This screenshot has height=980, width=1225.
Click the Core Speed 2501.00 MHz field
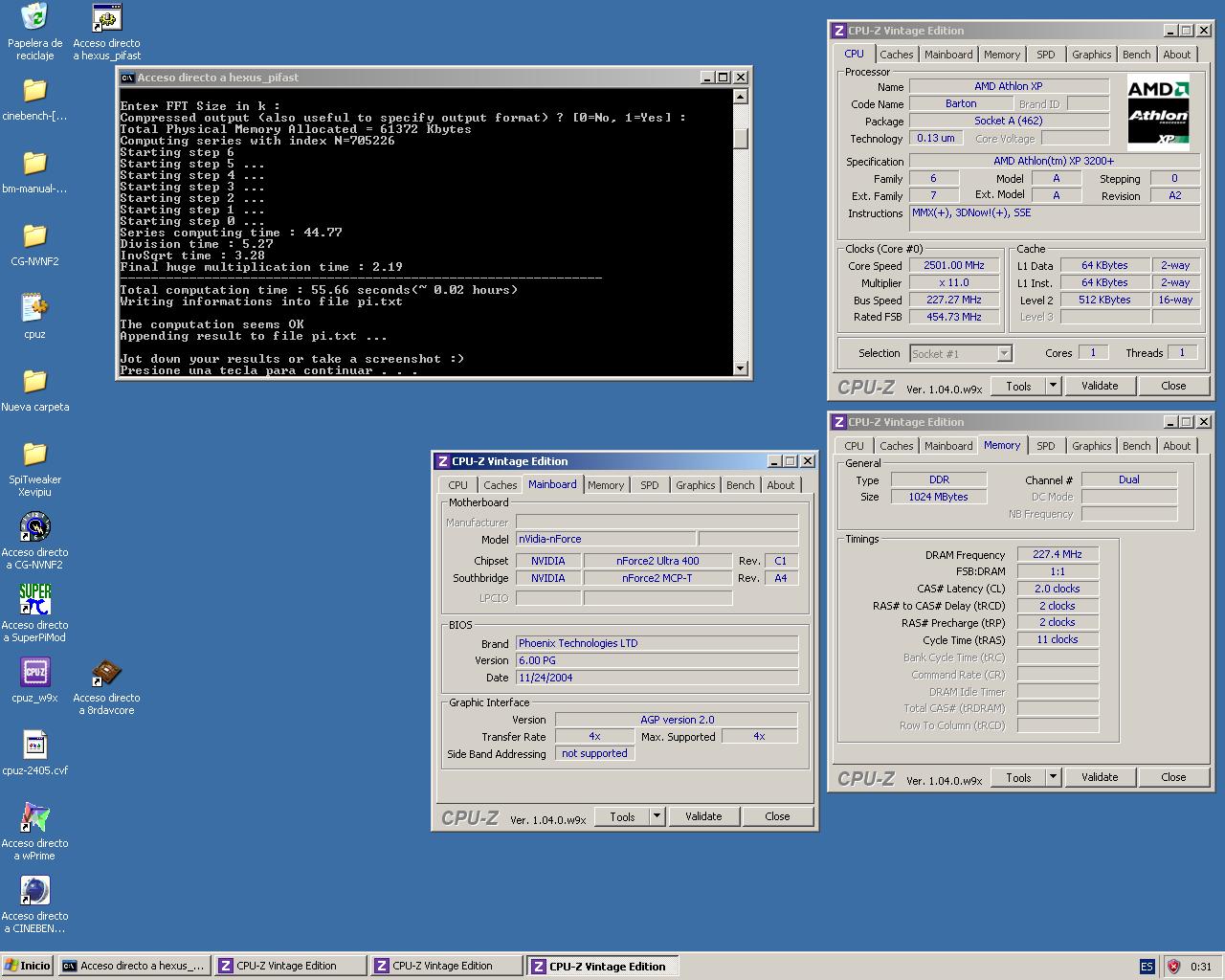coord(954,266)
